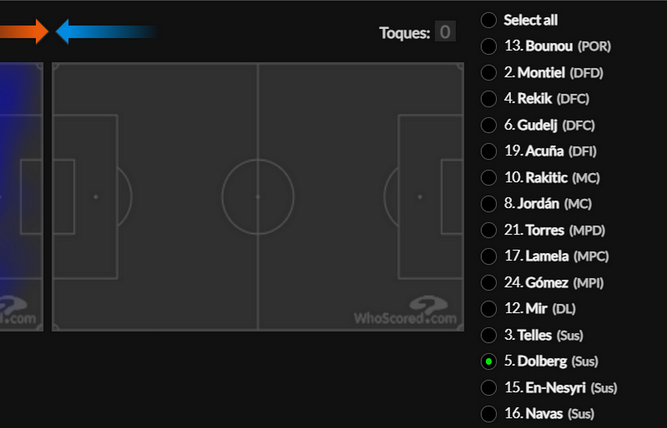Click the blue attack direction arrow
The height and width of the screenshot is (428, 667).
pos(107,31)
